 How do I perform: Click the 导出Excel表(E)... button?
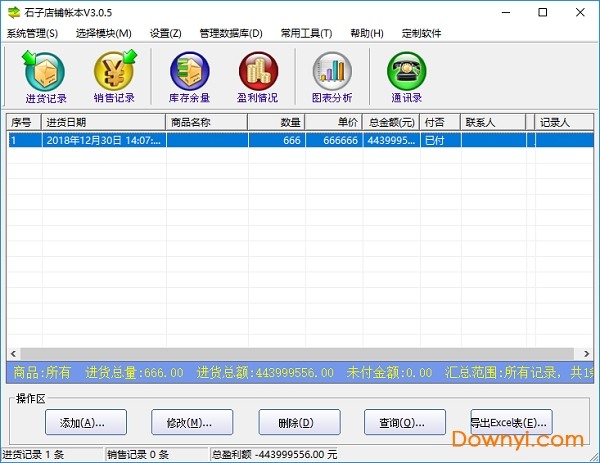[511, 422]
